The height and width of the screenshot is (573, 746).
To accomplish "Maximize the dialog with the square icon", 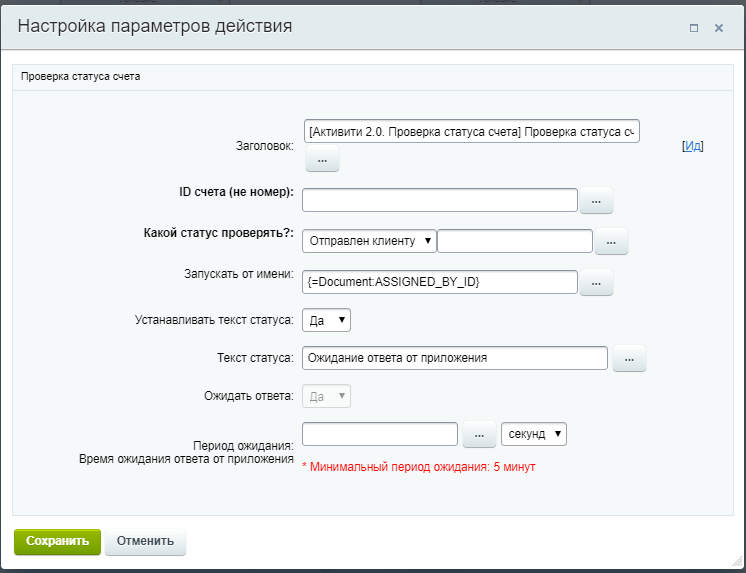I will click(694, 28).
